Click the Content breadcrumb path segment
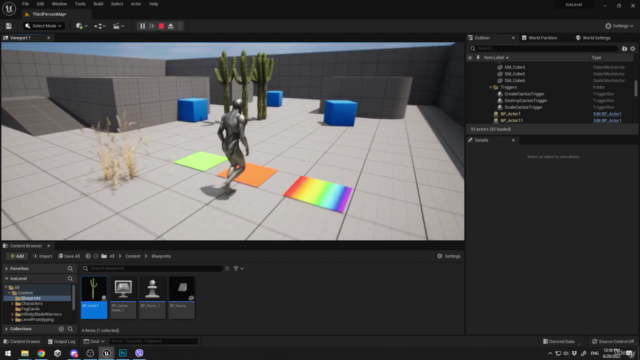This screenshot has width=640, height=360. (133, 256)
